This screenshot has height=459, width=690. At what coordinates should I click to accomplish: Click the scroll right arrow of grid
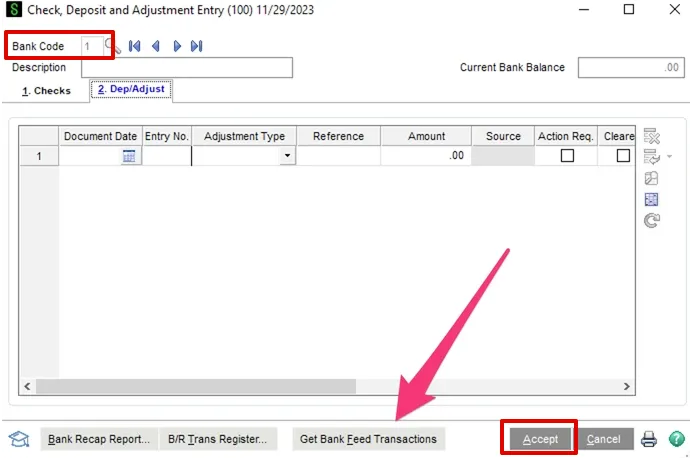coord(627,386)
